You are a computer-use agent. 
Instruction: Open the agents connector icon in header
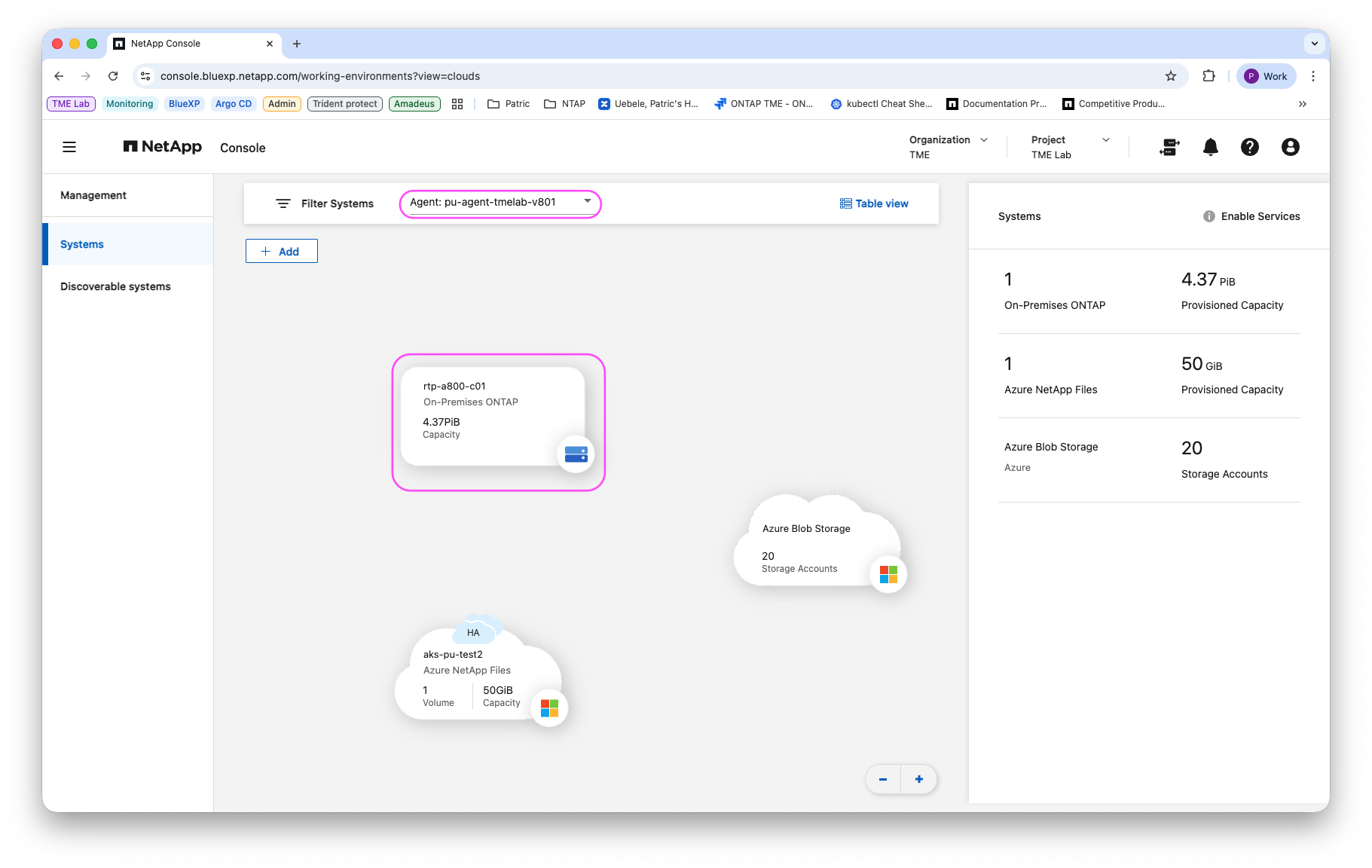tap(1169, 147)
